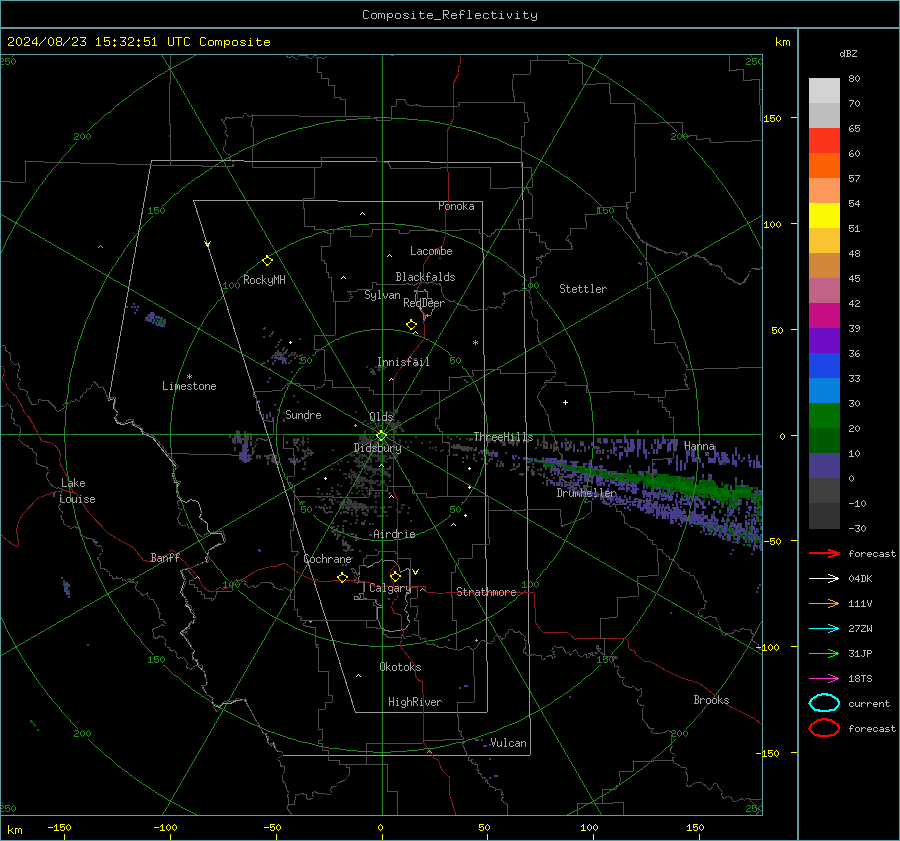This screenshot has width=900, height=841.
Task: Select the orange 111V arrow legend icon
Action: pos(824,603)
